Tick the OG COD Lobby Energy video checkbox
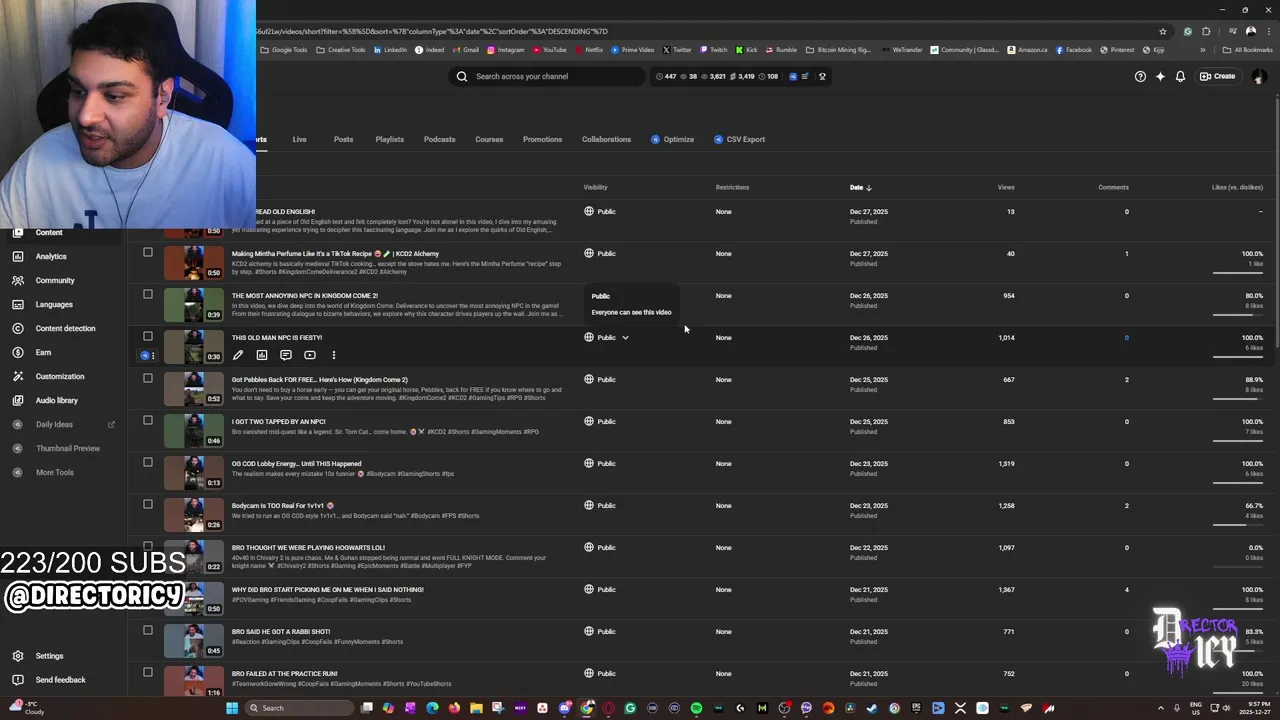 click(x=148, y=462)
